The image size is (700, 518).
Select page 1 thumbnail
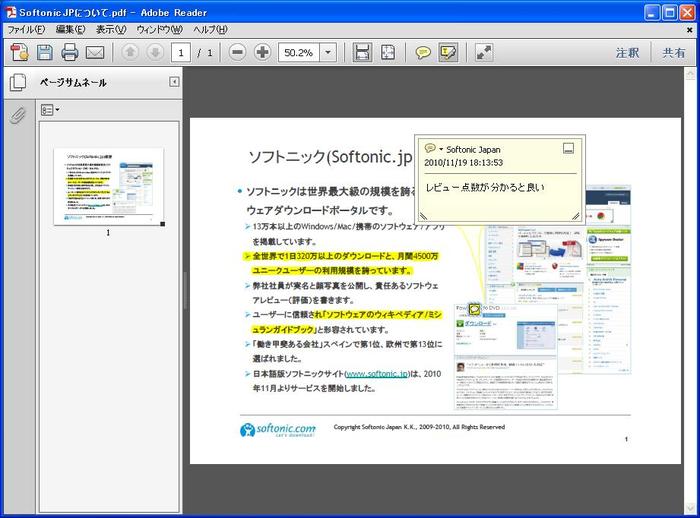108,186
